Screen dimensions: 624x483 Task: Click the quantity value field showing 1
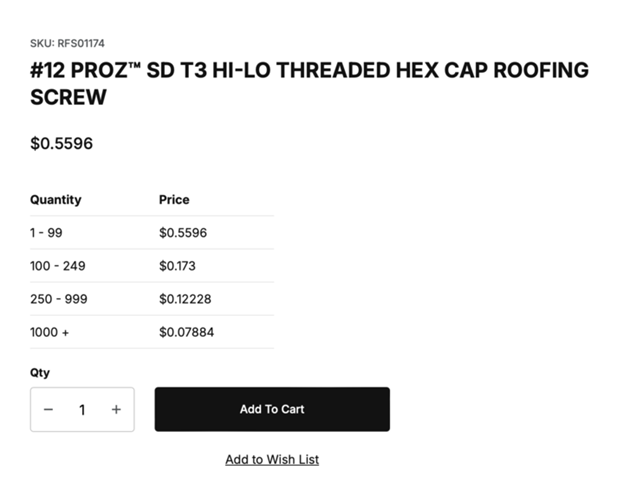pos(82,409)
